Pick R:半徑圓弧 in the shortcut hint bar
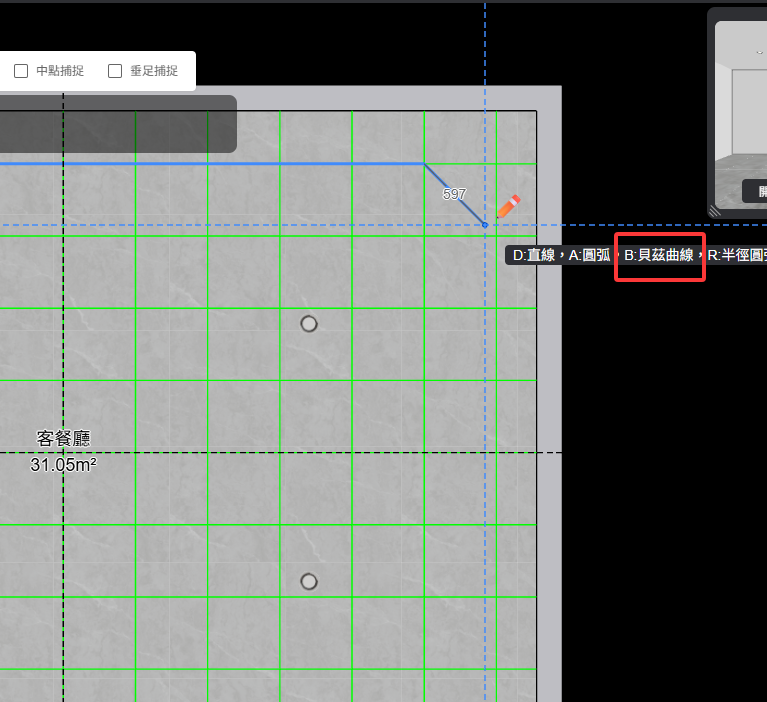The height and width of the screenshot is (702, 767). (736, 256)
